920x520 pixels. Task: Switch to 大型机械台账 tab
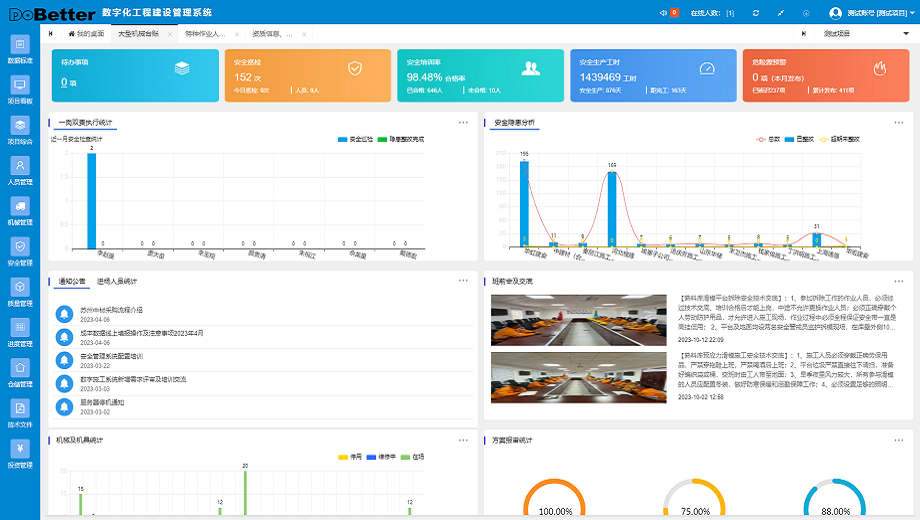(x=138, y=34)
